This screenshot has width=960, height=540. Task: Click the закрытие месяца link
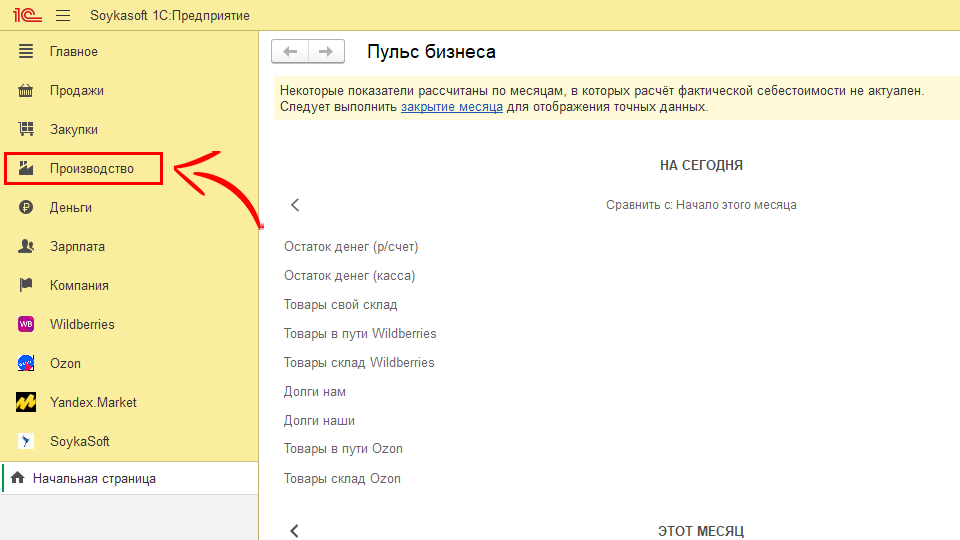[x=451, y=107]
